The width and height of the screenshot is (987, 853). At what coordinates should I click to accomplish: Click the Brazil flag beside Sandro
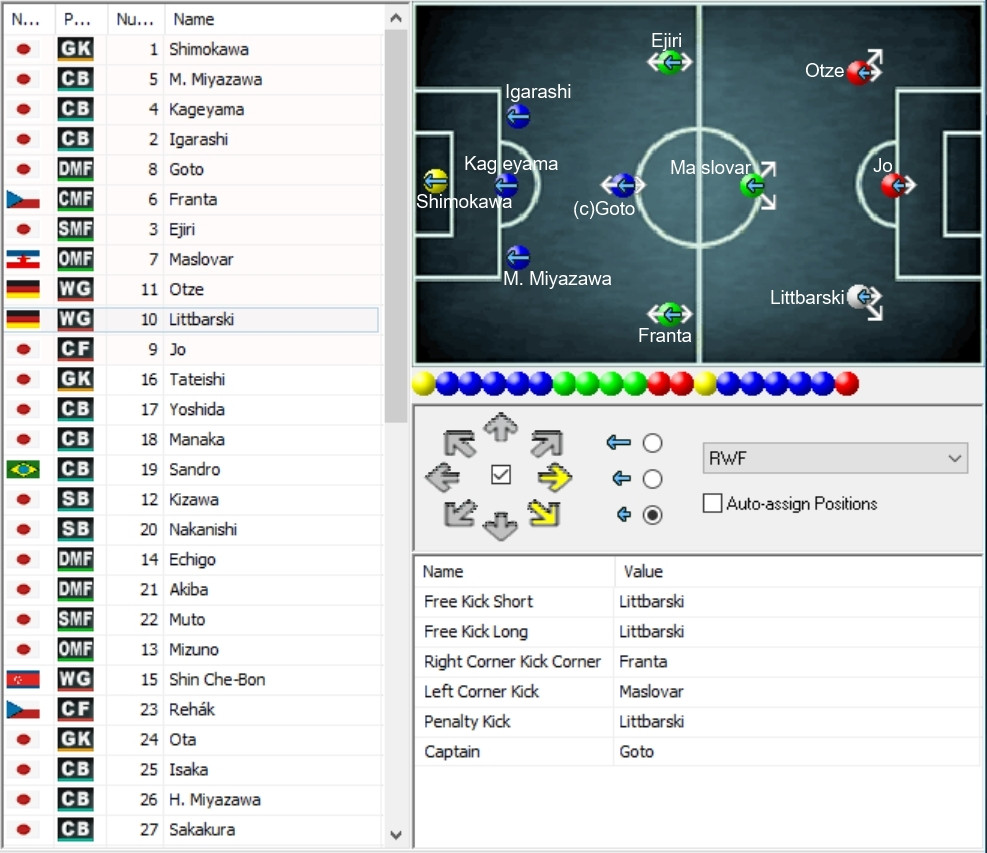click(23, 469)
